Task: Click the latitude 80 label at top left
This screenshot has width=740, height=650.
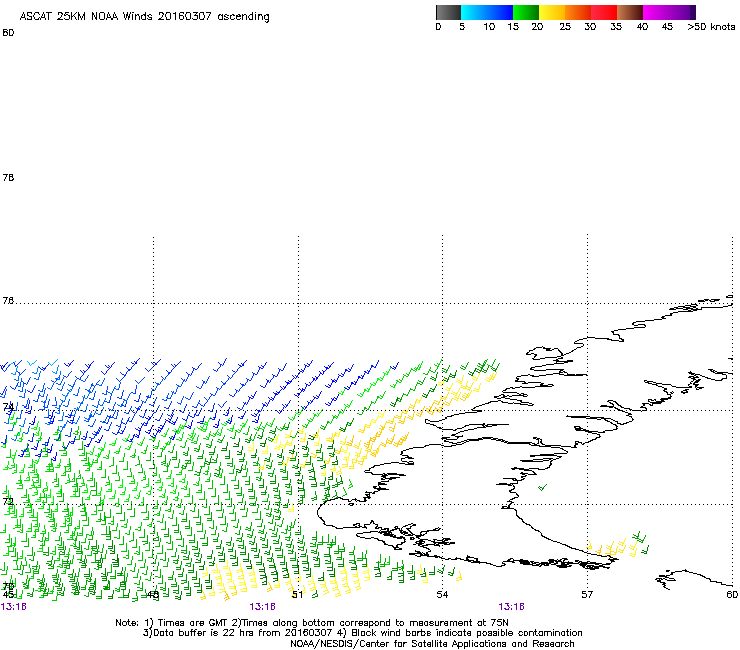Action: pyautogui.click(x=8, y=33)
